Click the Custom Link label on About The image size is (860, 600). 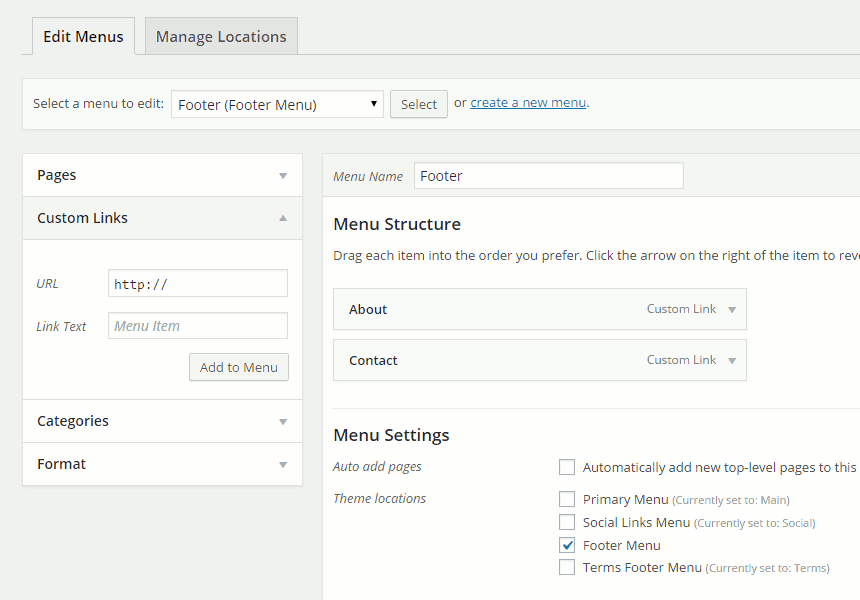coord(681,309)
